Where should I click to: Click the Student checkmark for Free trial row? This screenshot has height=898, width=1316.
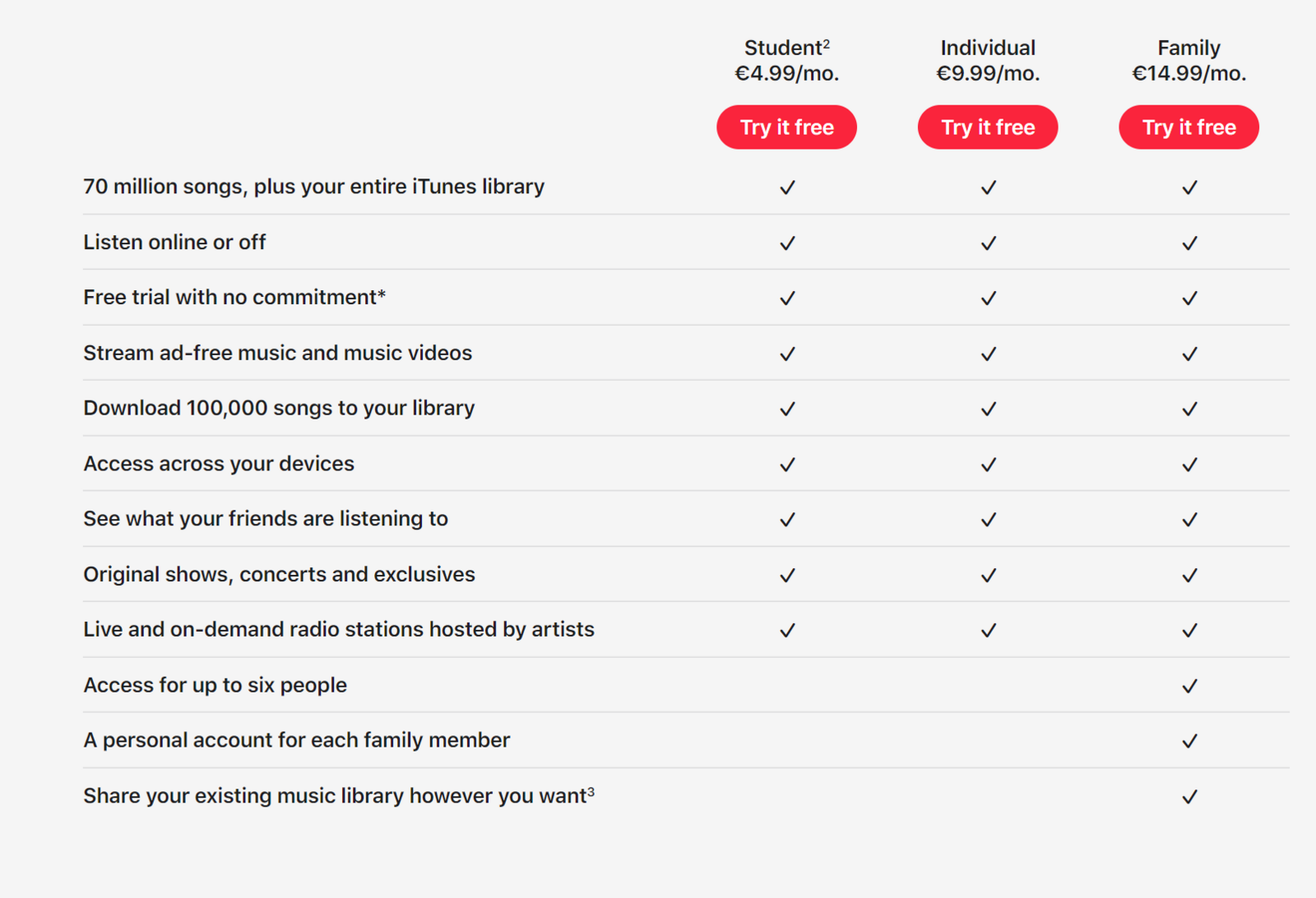[787, 299]
